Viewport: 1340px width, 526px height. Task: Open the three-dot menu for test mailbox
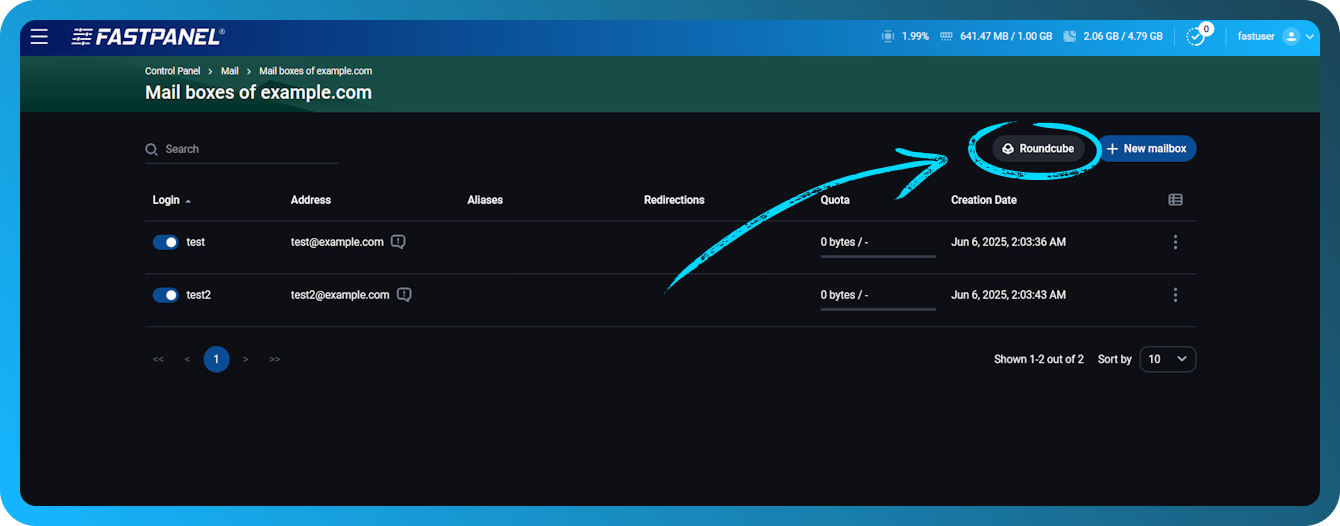tap(1175, 242)
